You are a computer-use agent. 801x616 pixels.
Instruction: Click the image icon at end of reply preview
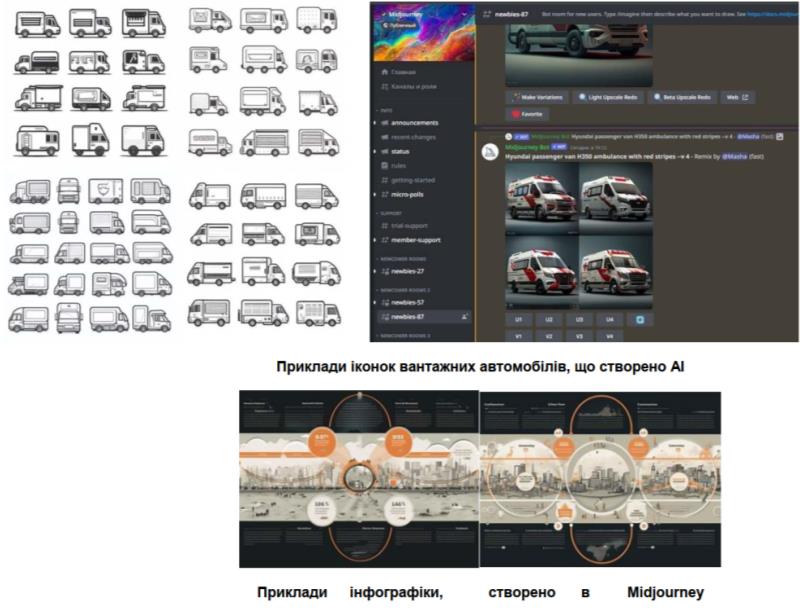click(x=780, y=136)
